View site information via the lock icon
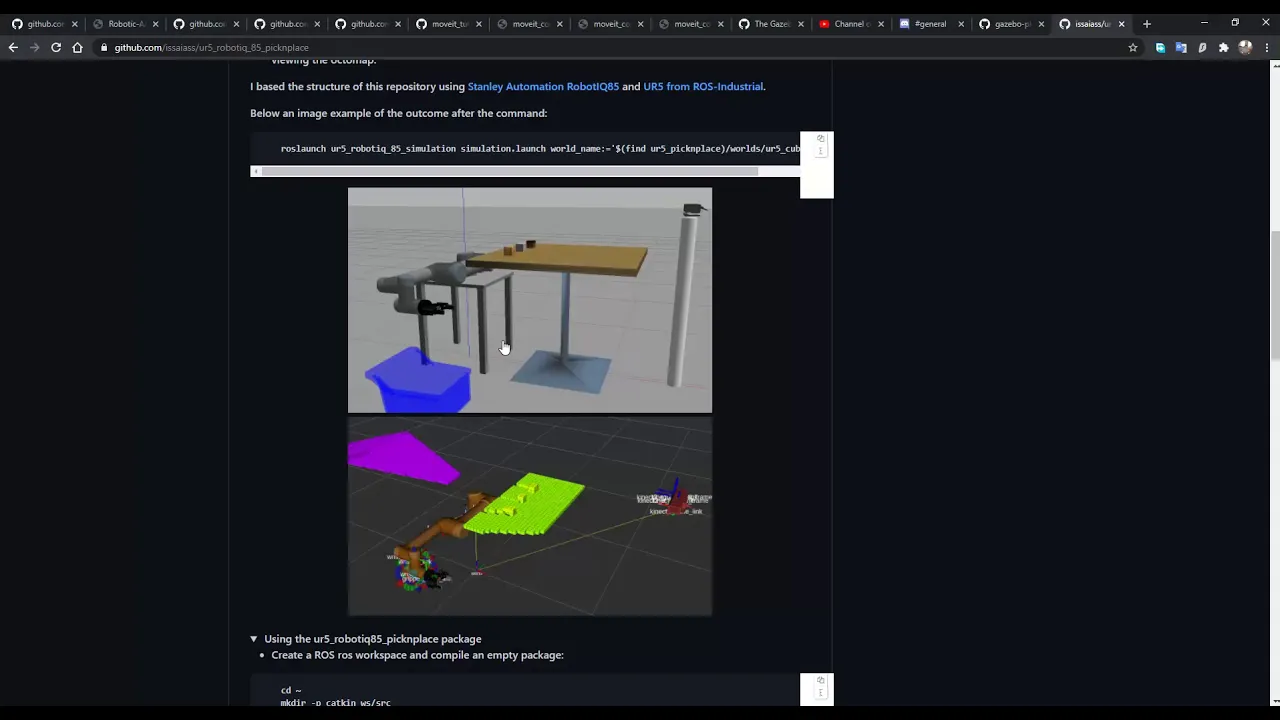The image size is (1280, 720). coord(104,47)
